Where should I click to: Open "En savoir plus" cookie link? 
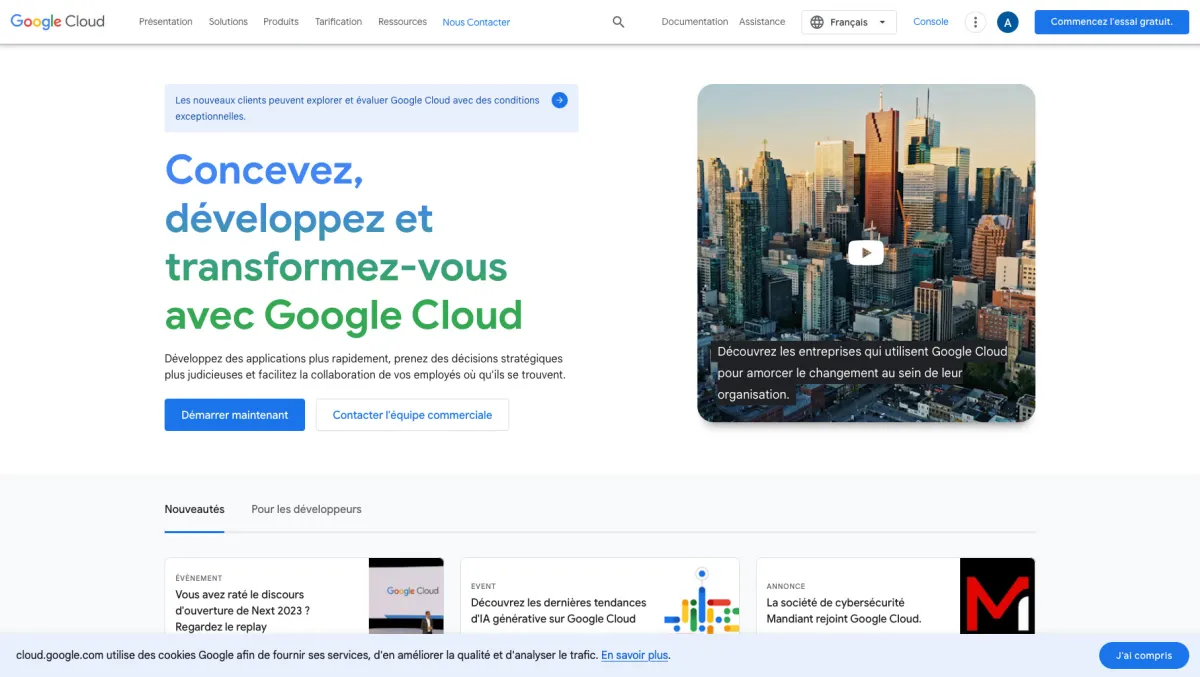[634, 656]
